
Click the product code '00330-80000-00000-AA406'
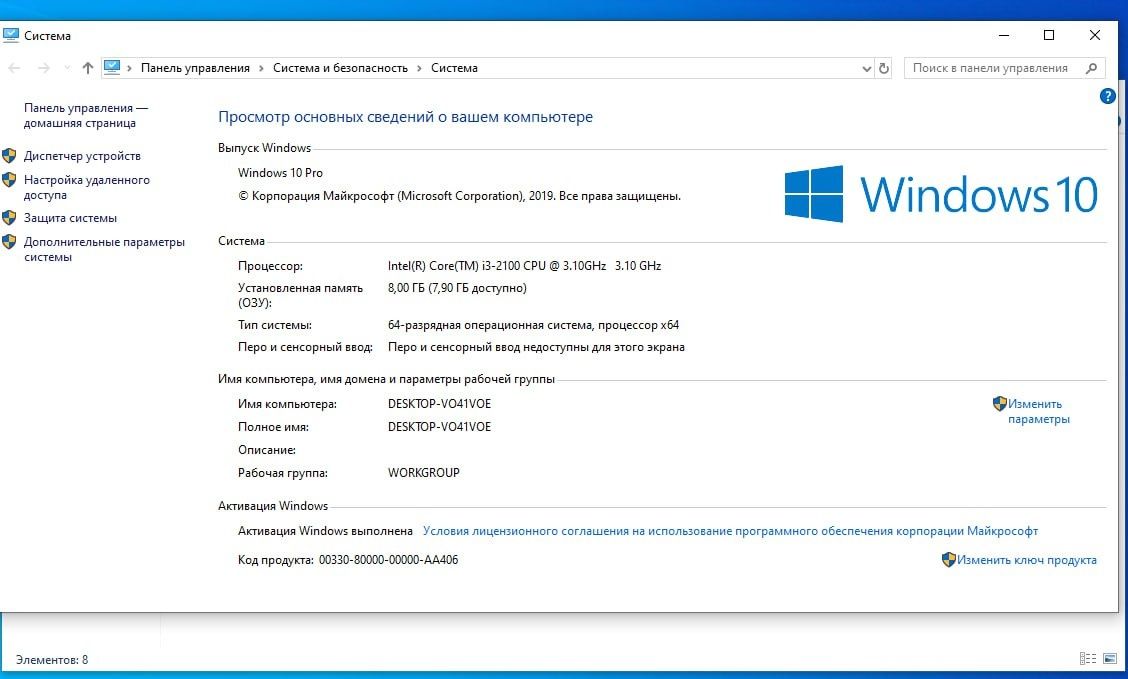(388, 560)
